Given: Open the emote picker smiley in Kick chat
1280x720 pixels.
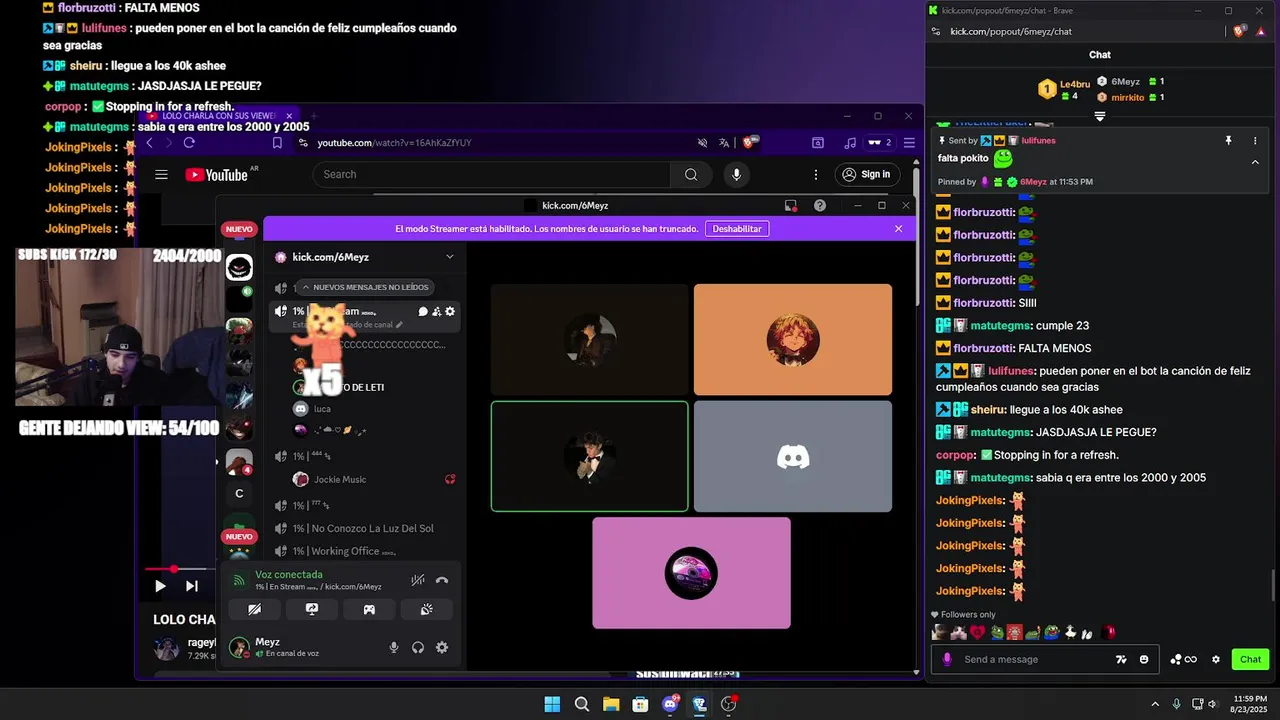Looking at the screenshot, I should tap(1144, 660).
